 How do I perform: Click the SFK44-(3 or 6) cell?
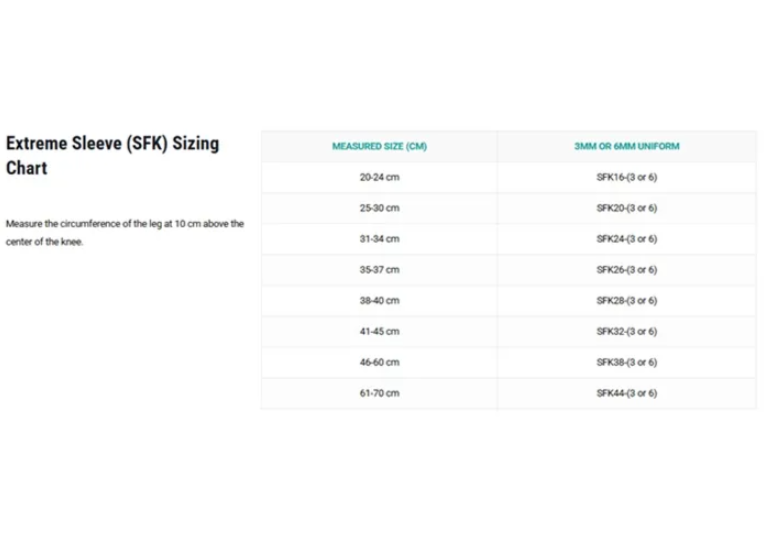click(x=627, y=393)
